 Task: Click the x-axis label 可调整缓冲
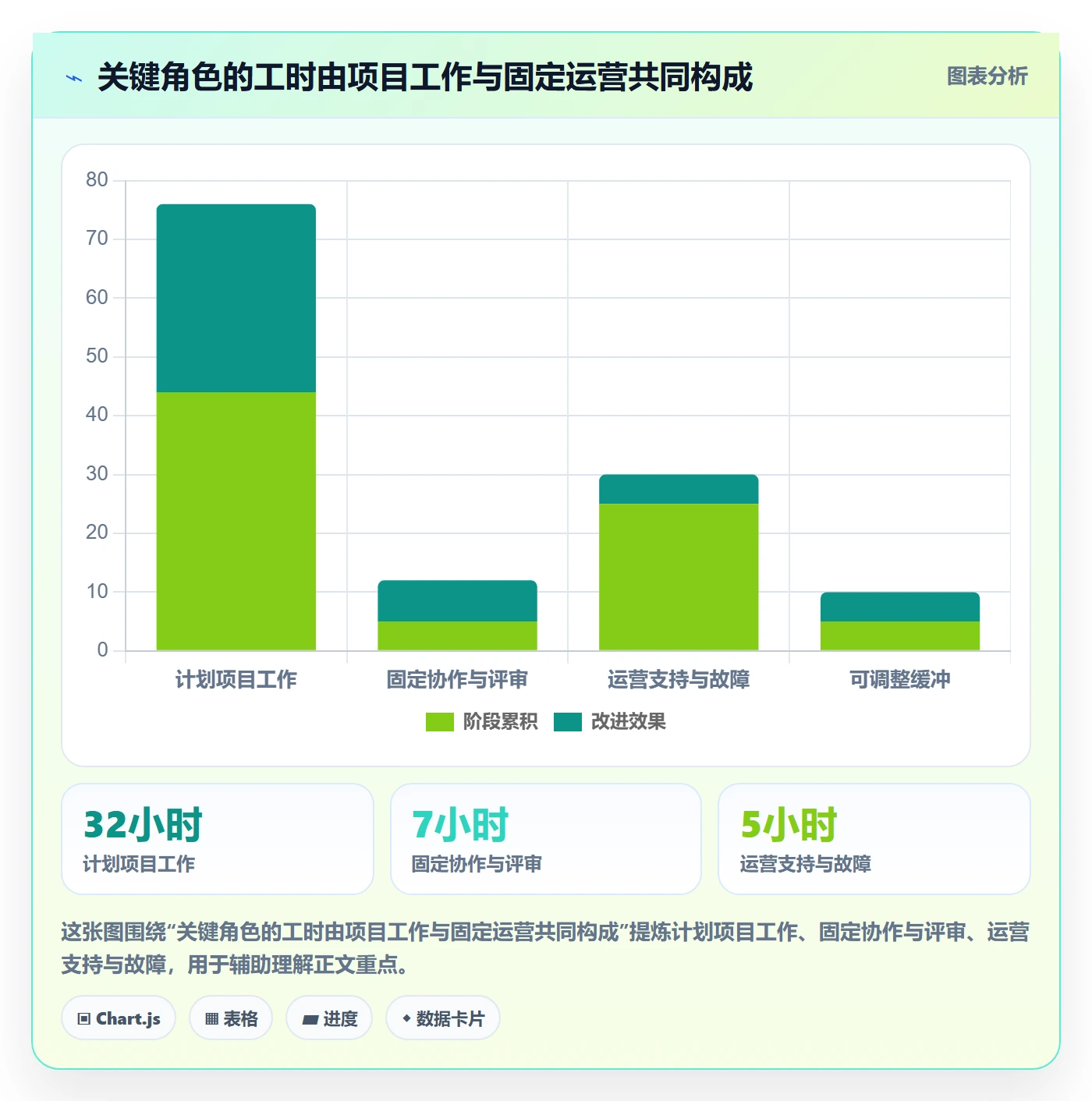pyautogui.click(x=900, y=680)
